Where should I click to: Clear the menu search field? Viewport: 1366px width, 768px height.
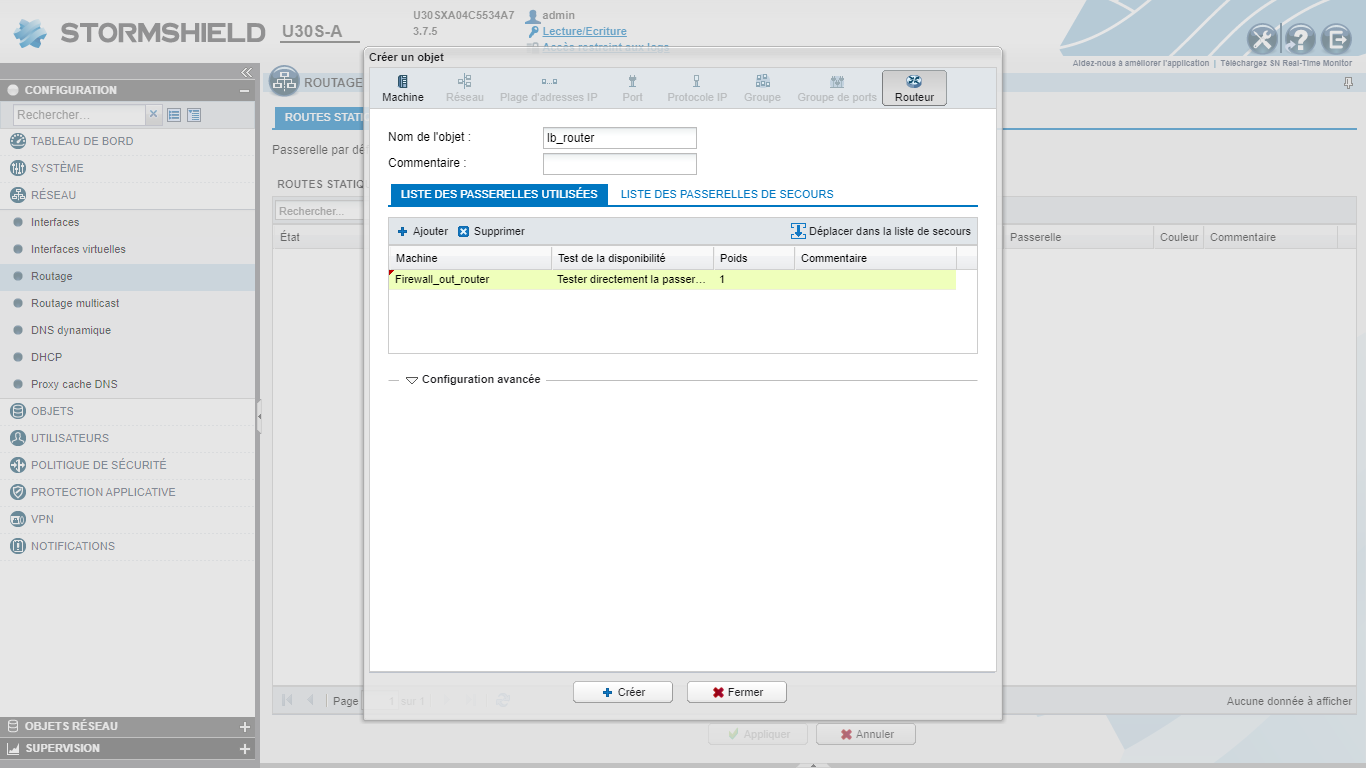tap(154, 115)
